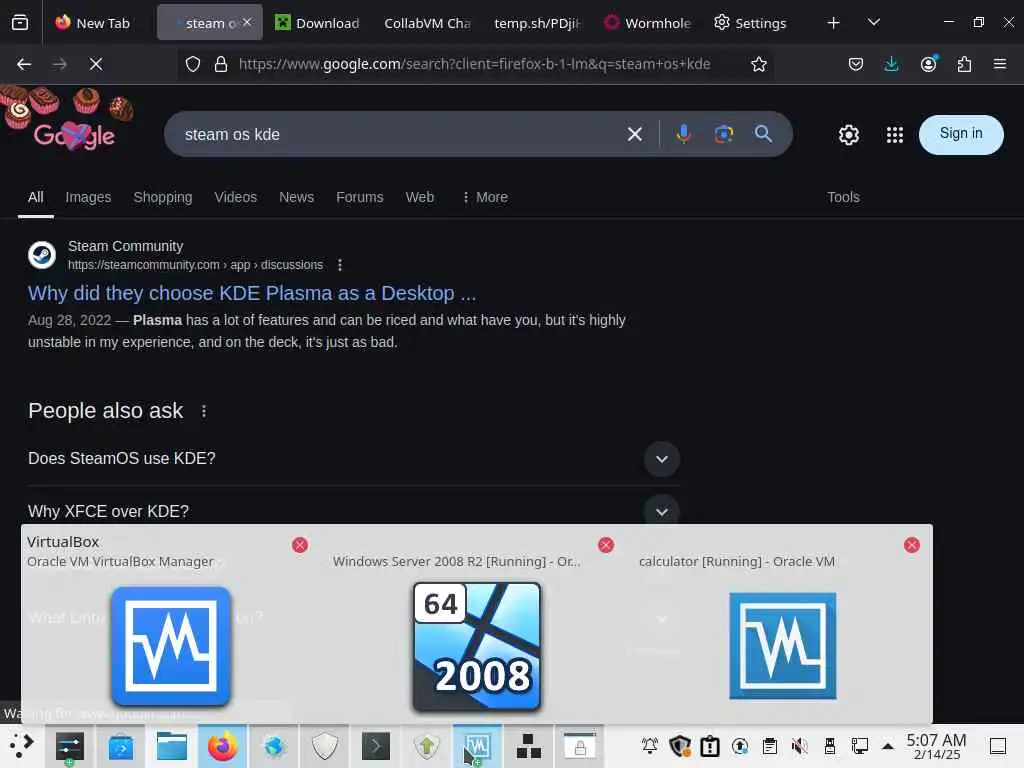Switch to the Settings browser tab
This screenshot has height=768, width=1024.
pos(750,23)
